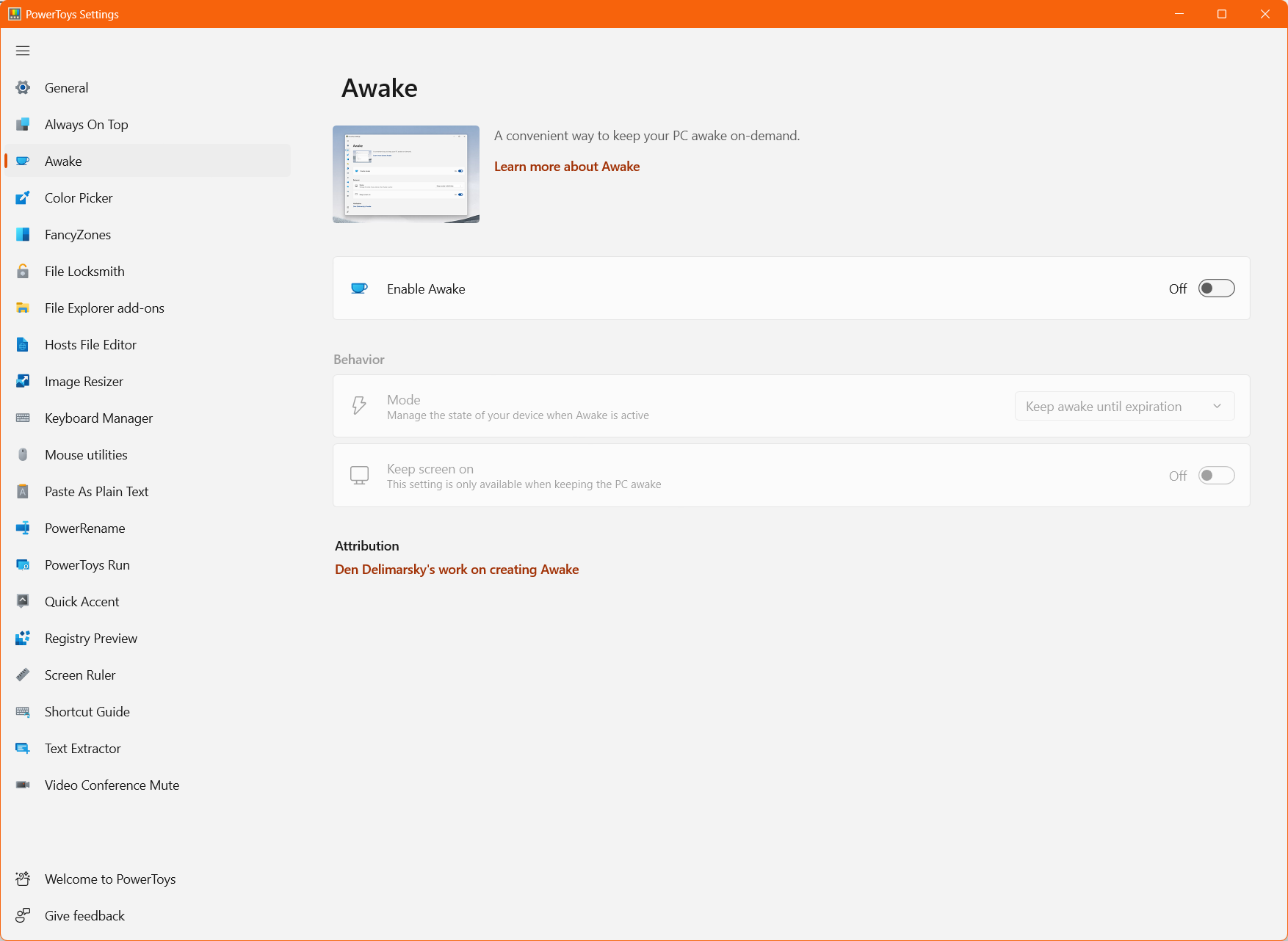Toggle the Keep screen on switch
Image resolution: width=1288 pixels, height=941 pixels.
click(x=1215, y=475)
